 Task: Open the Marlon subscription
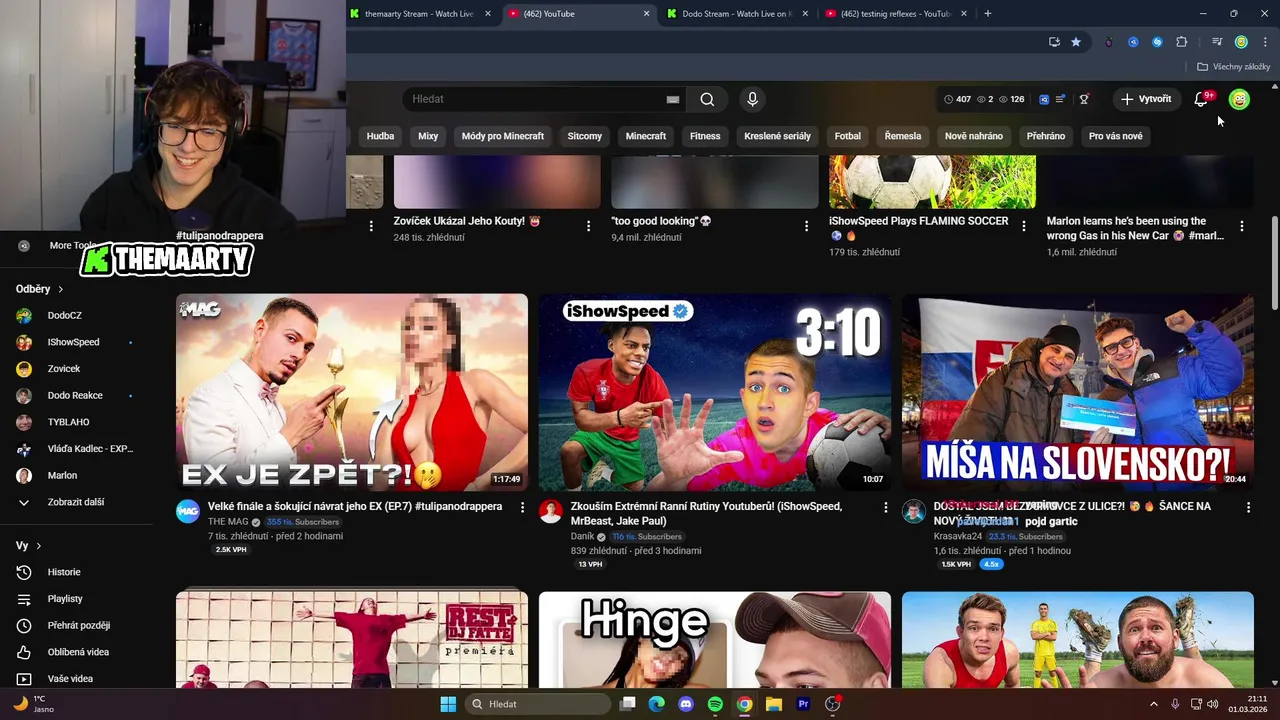tap(62, 475)
